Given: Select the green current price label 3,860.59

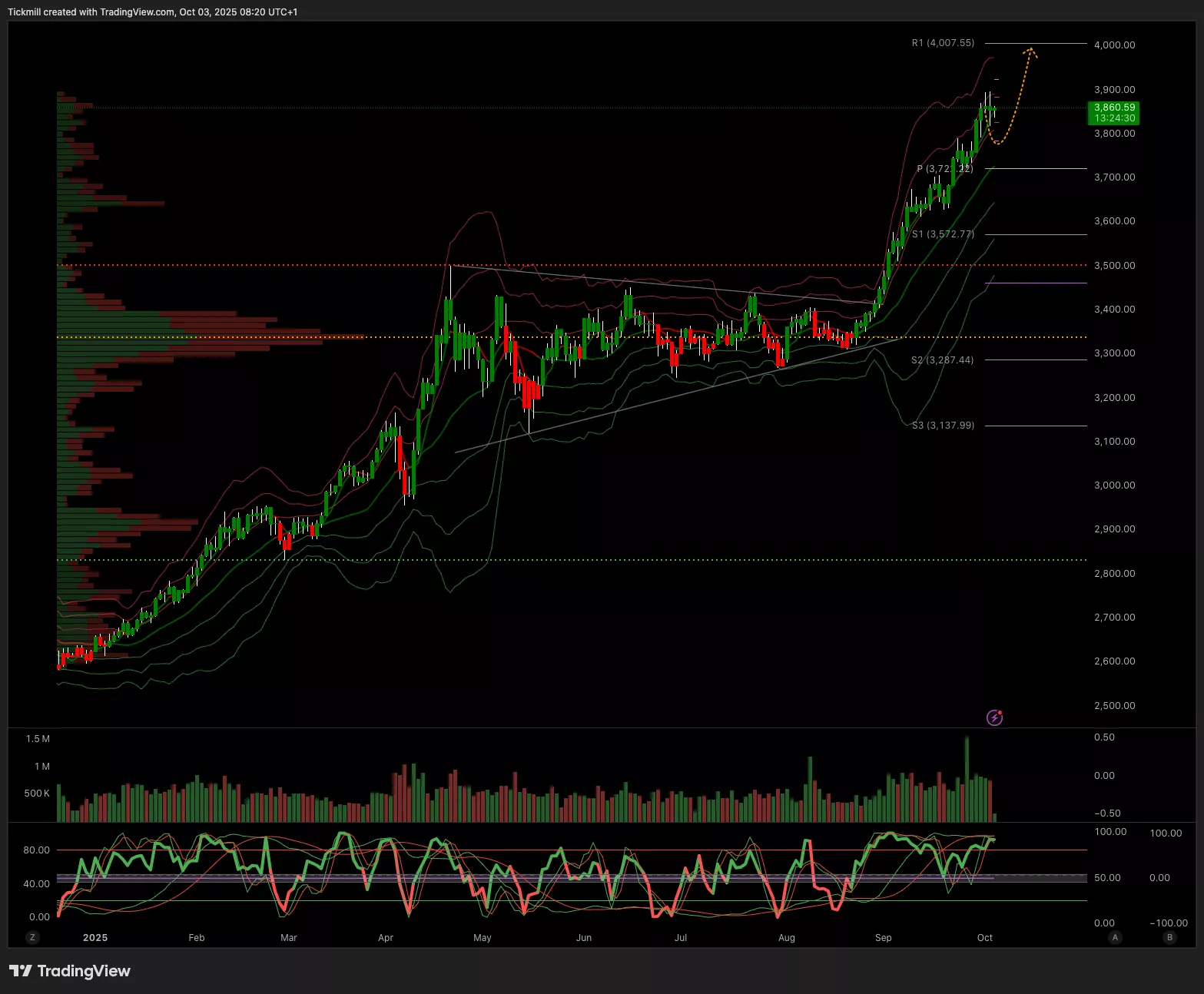Looking at the screenshot, I should point(1114,113).
